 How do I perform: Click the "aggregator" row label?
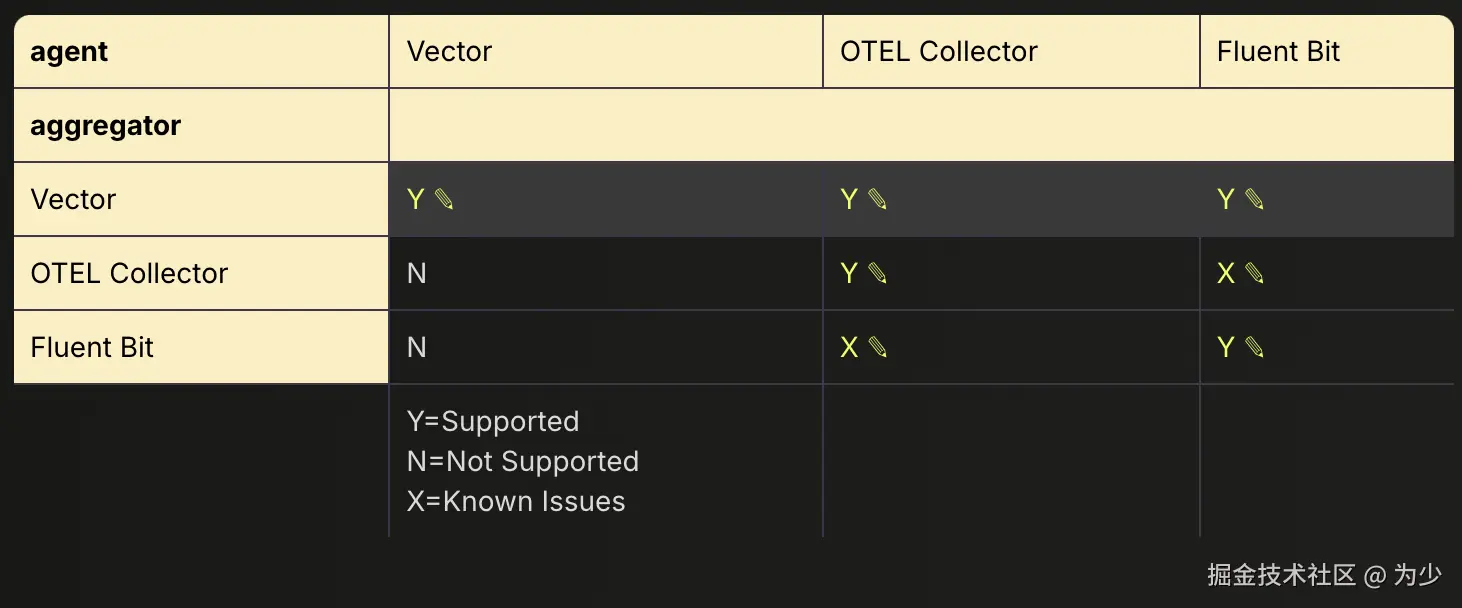coord(106,126)
